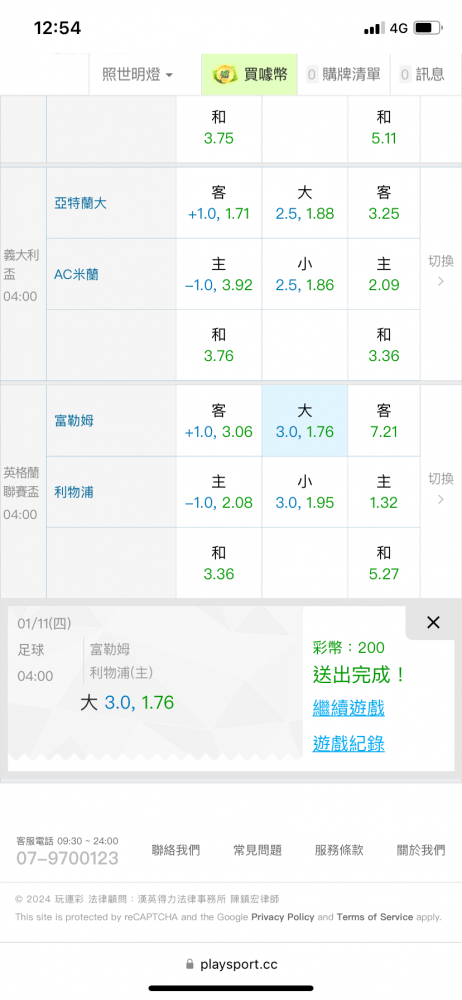The image size is (462, 1000).
Task: Tap the 買噱幣 coin icon button
Action: [x=250, y=75]
